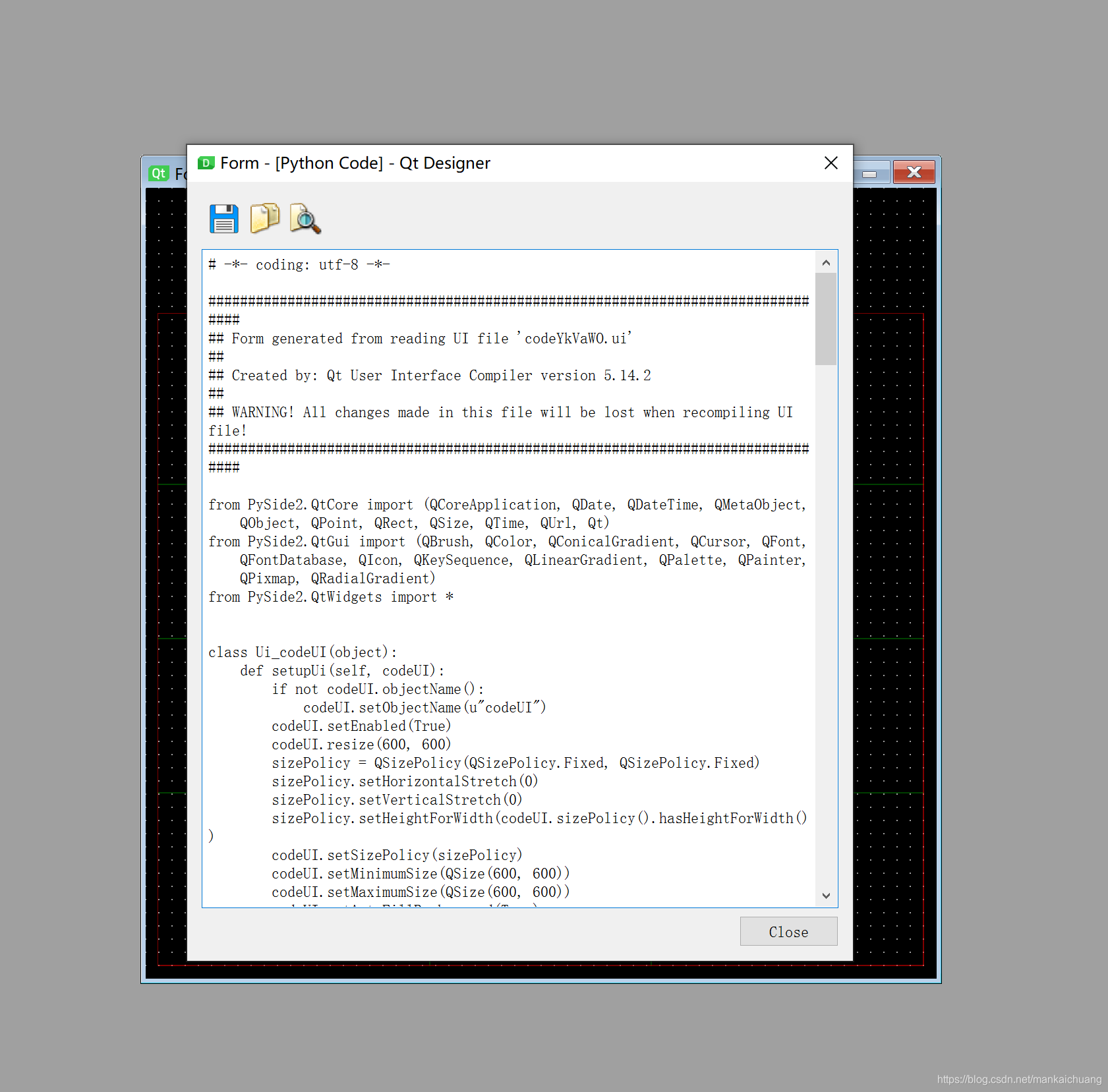The image size is (1108, 1092).
Task: Click the 'QObject, QPoint, QRect' import line
Action: pyautogui.click(x=424, y=523)
